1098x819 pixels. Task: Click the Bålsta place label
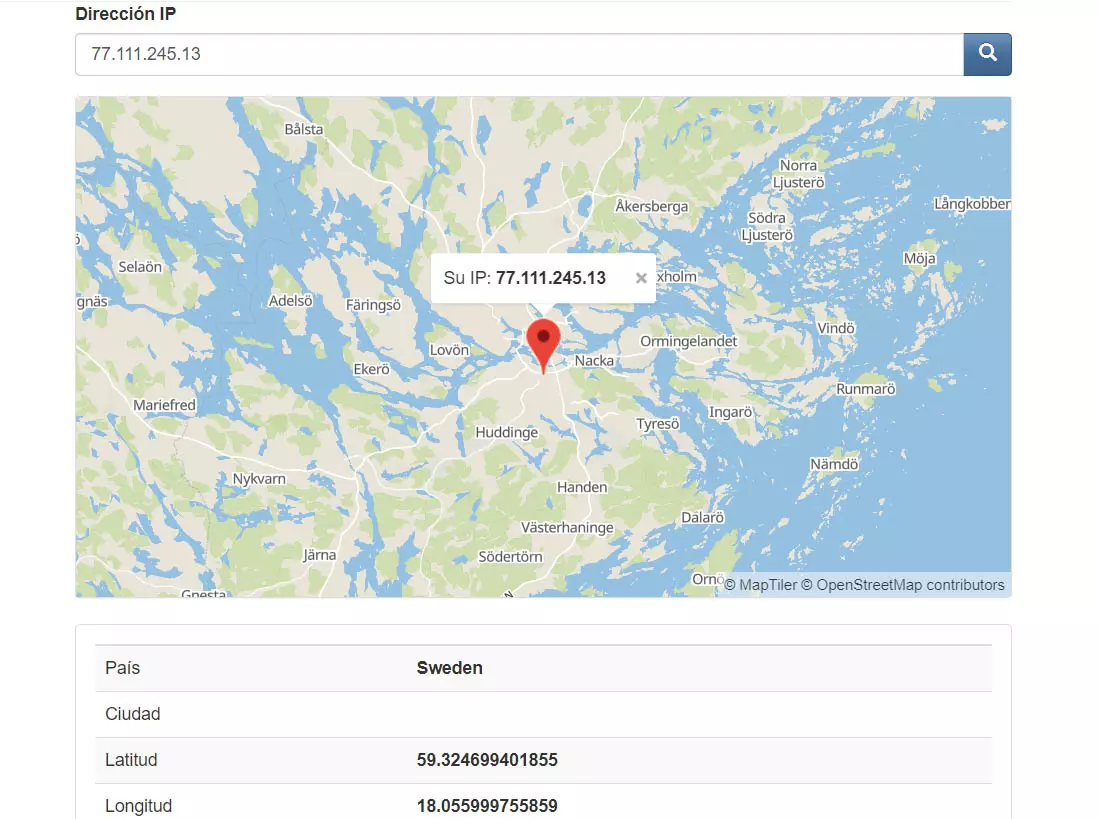pos(304,129)
